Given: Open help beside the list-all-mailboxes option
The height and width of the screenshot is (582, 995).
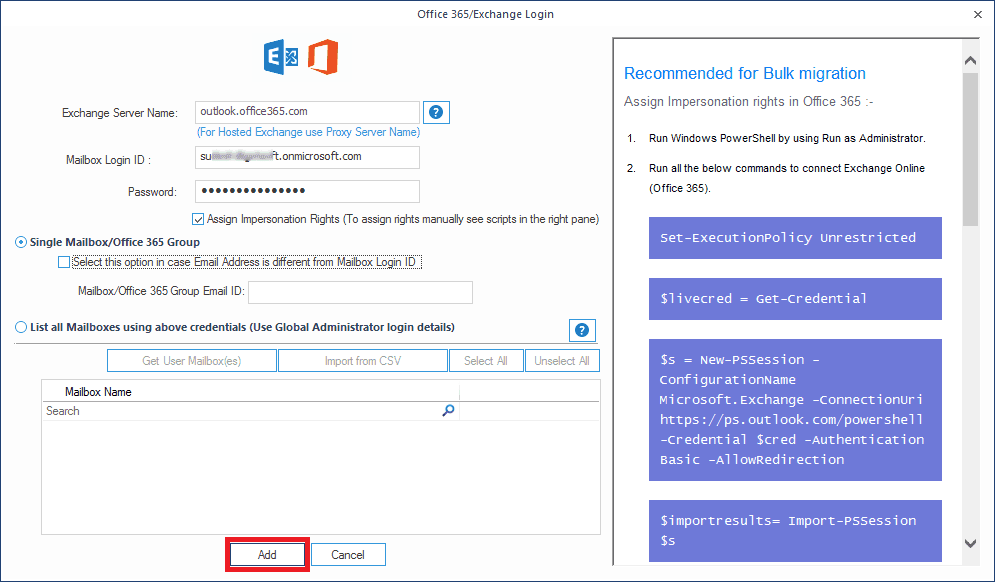Looking at the screenshot, I should tap(581, 330).
